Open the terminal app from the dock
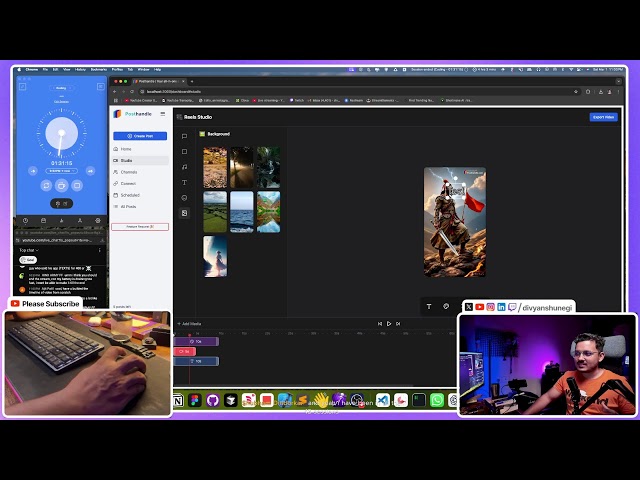The width and height of the screenshot is (640, 480). (419, 401)
